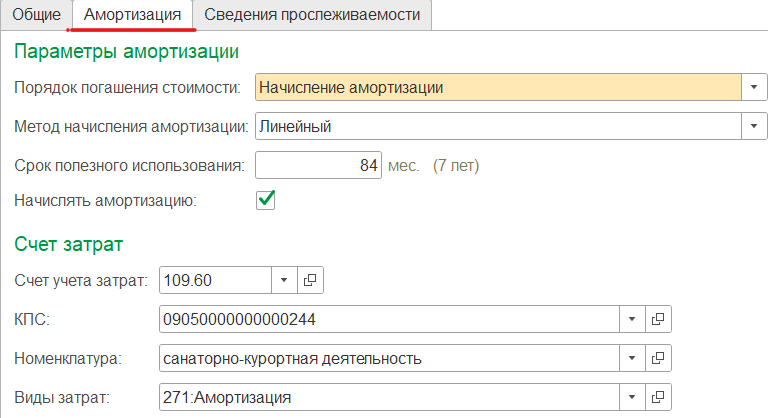Click the КПС code input field
768x418 pixels.
389,319
